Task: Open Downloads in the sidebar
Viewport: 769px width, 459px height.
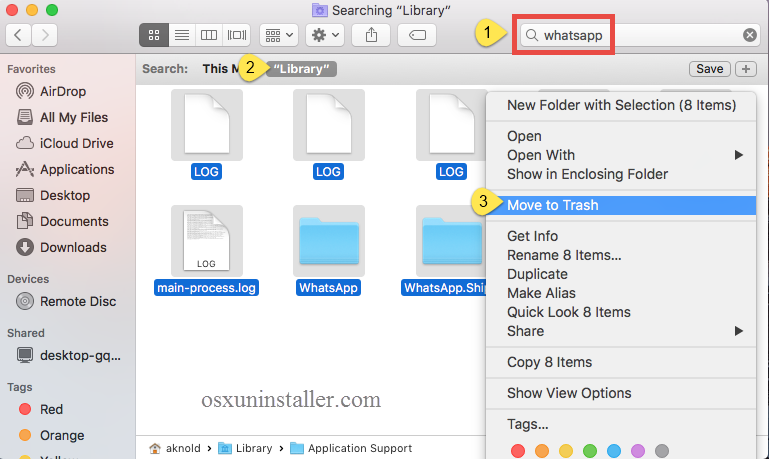Action: (61, 247)
